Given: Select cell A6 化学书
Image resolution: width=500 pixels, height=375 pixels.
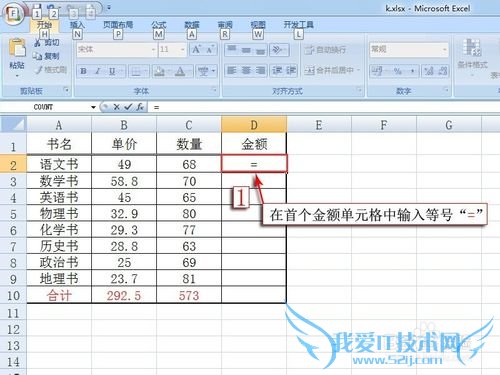Looking at the screenshot, I should coord(59,230).
